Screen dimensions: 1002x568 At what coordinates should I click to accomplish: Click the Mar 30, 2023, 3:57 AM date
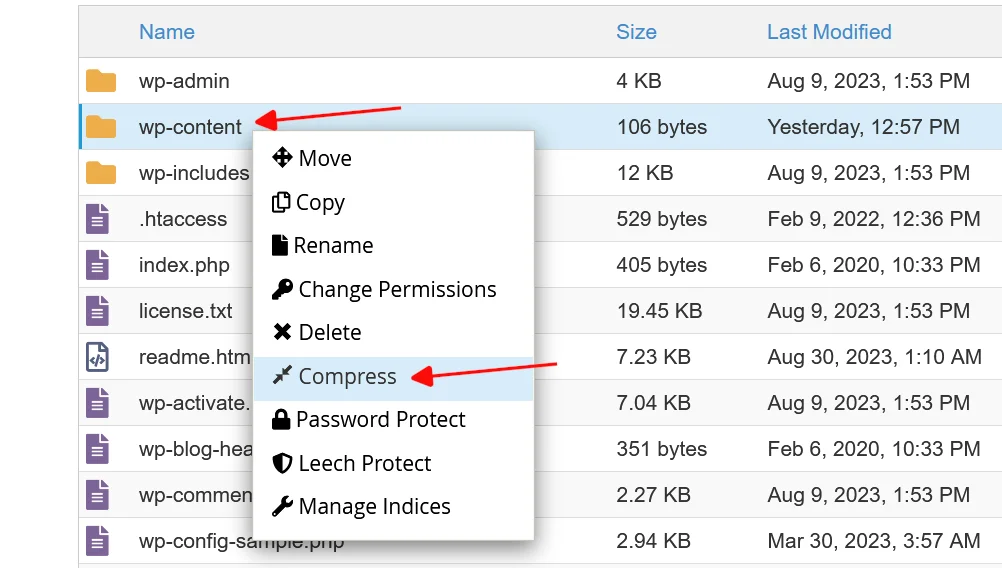coord(874,541)
